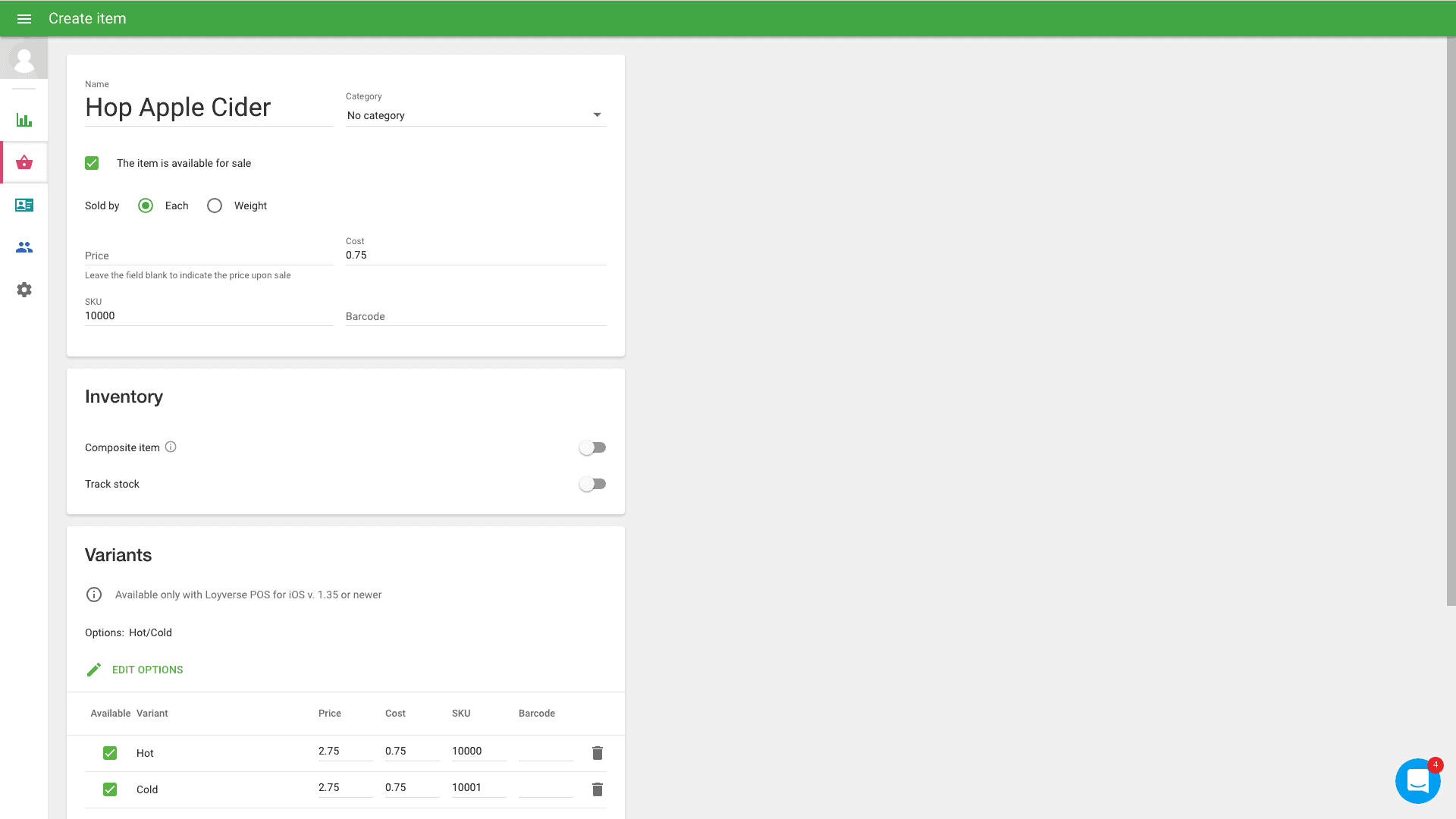Edit Cold variant price 2.75
Screen dimensions: 1456x819
(346, 787)
